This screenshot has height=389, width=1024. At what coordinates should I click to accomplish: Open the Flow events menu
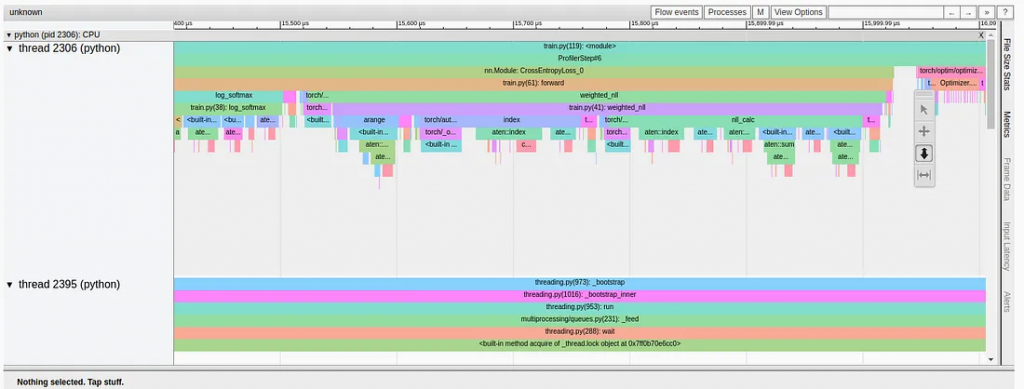[677, 12]
